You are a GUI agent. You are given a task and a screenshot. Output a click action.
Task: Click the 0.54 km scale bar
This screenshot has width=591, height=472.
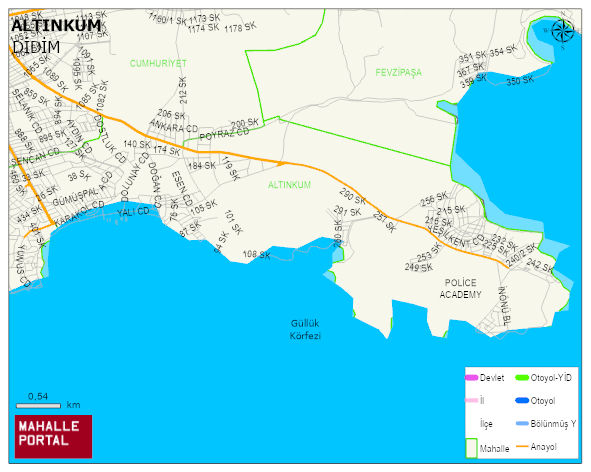[38, 406]
